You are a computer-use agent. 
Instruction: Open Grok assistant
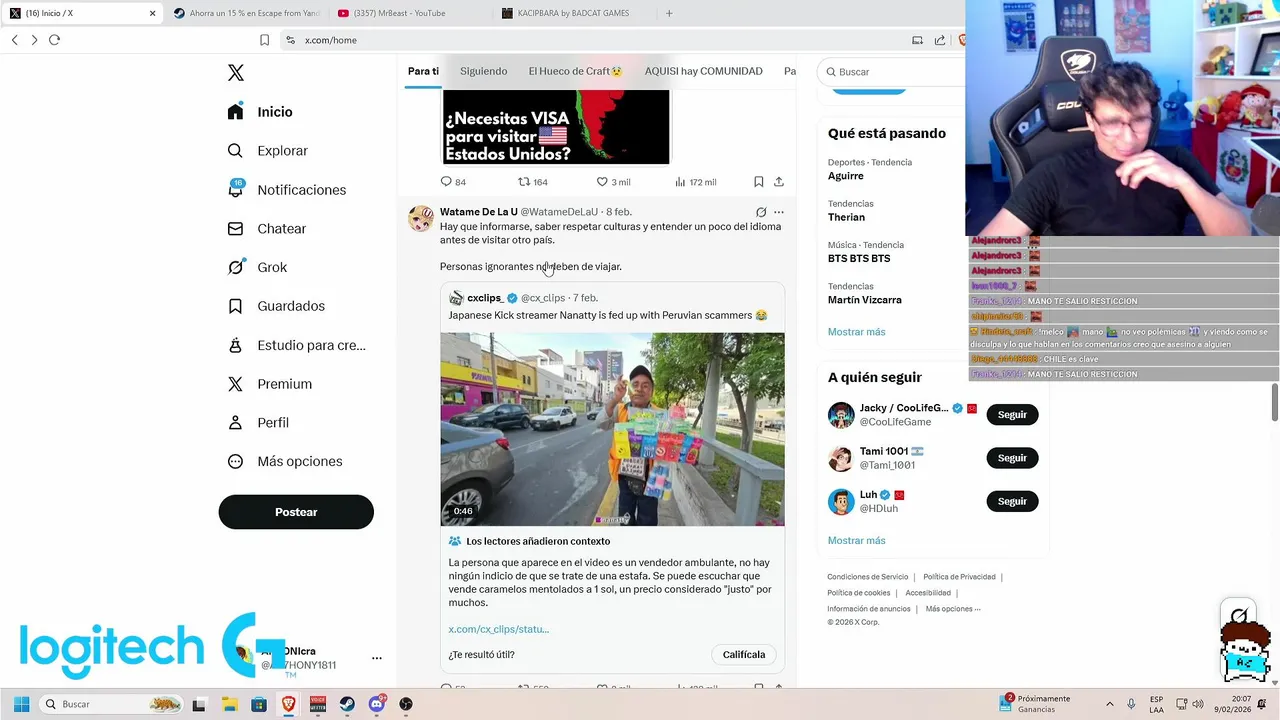coord(257,267)
